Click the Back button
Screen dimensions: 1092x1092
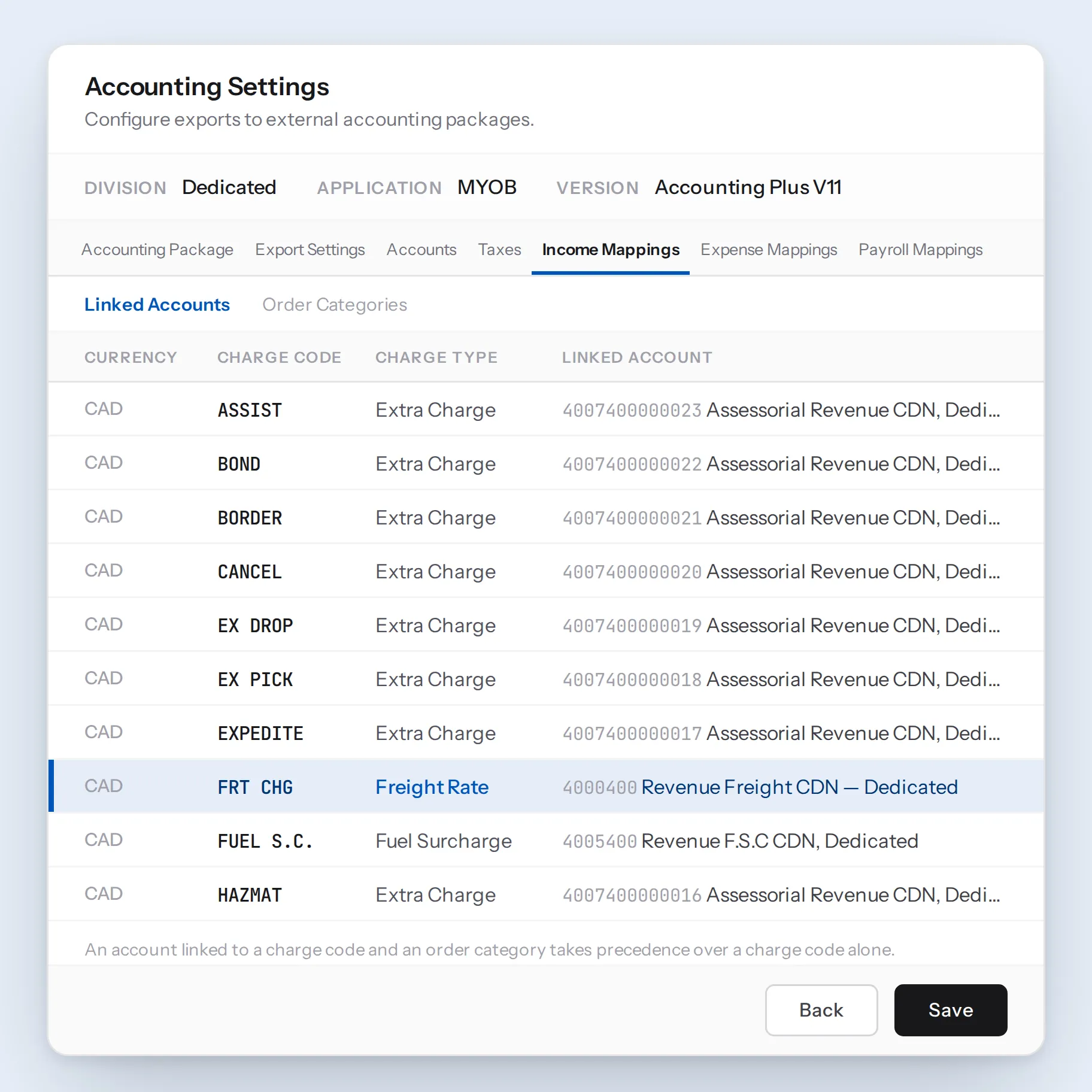(x=821, y=1010)
